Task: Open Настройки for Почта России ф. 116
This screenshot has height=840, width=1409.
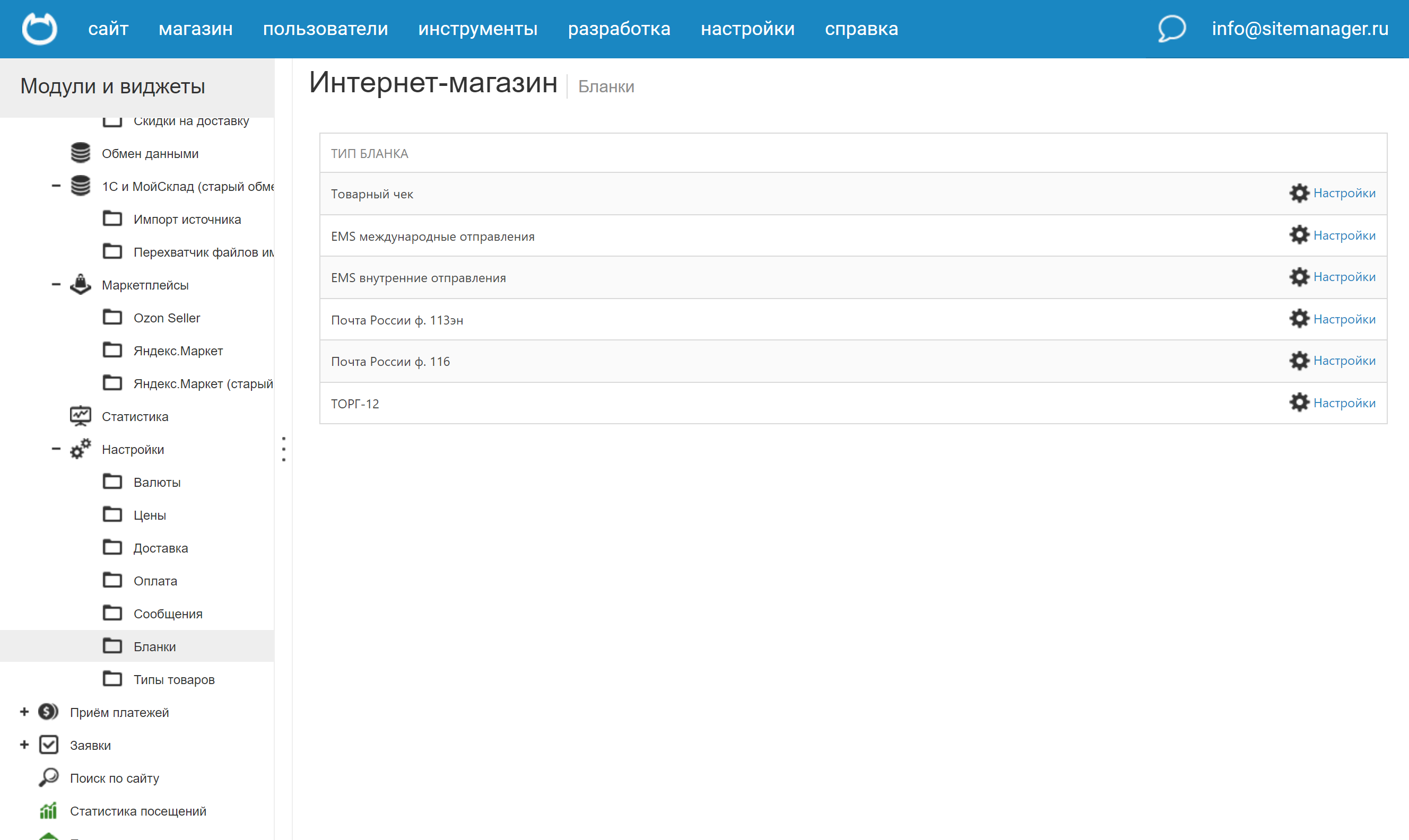Action: [1343, 361]
